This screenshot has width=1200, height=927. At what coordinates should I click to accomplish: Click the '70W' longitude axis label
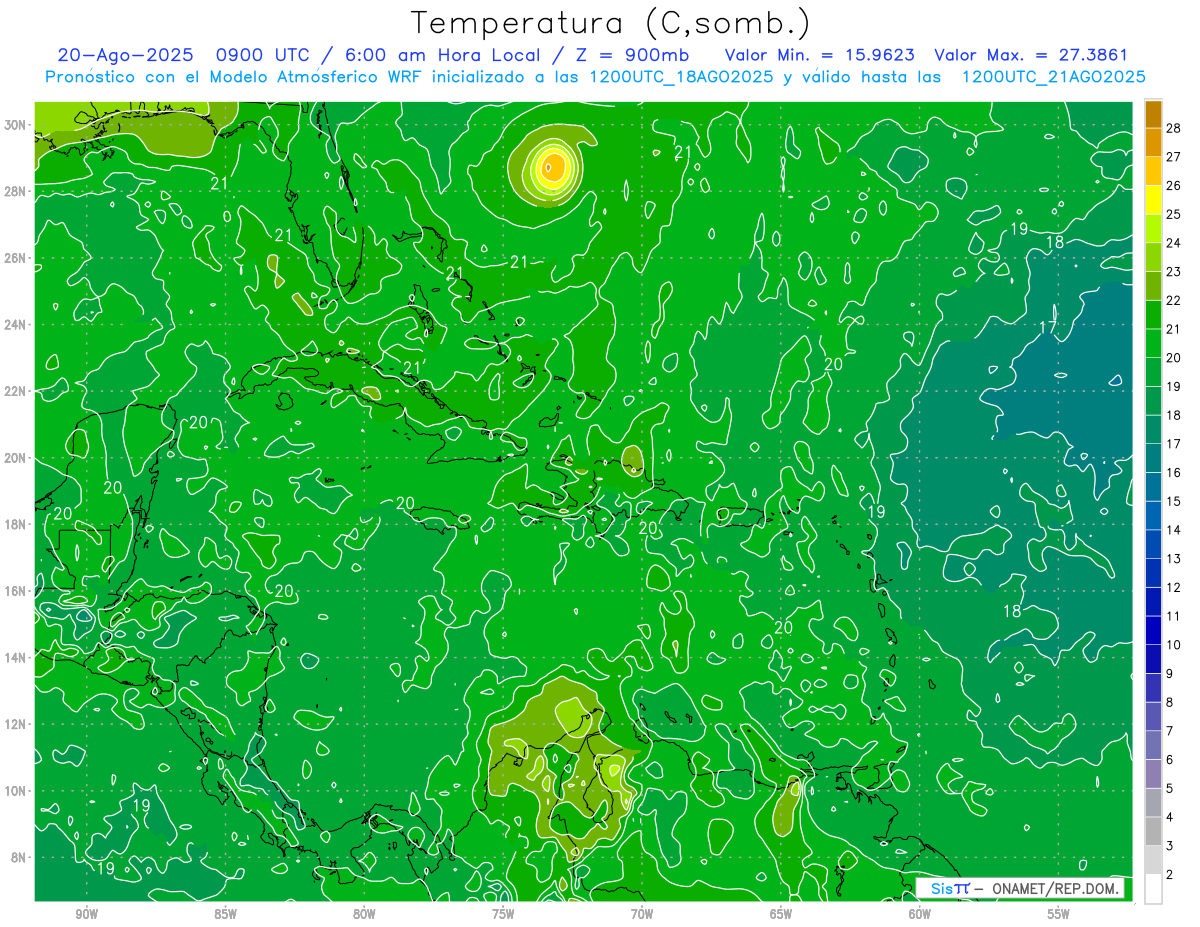(642, 914)
